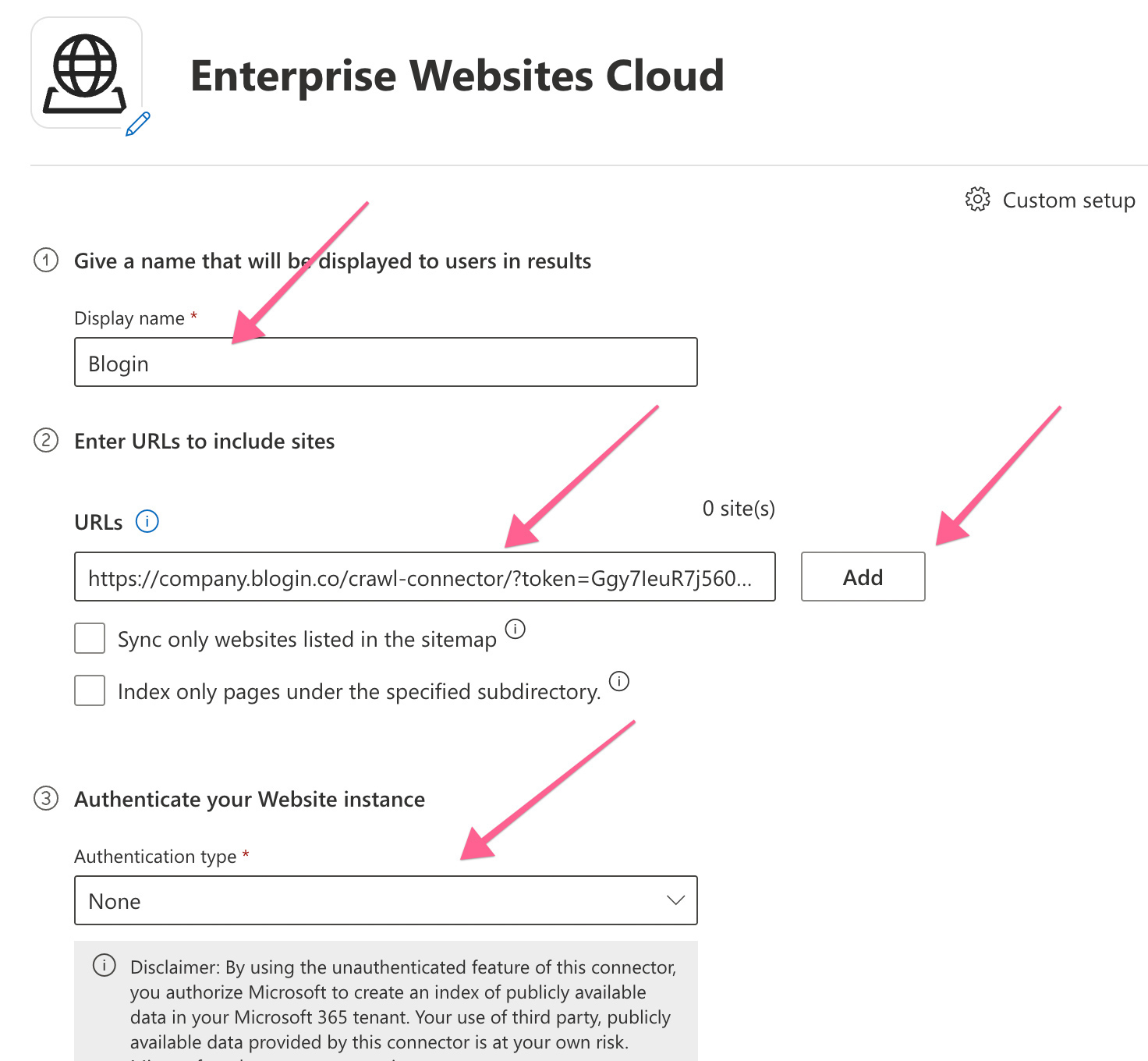
Task: Click the 0 site(s) counter text
Action: pos(739,509)
